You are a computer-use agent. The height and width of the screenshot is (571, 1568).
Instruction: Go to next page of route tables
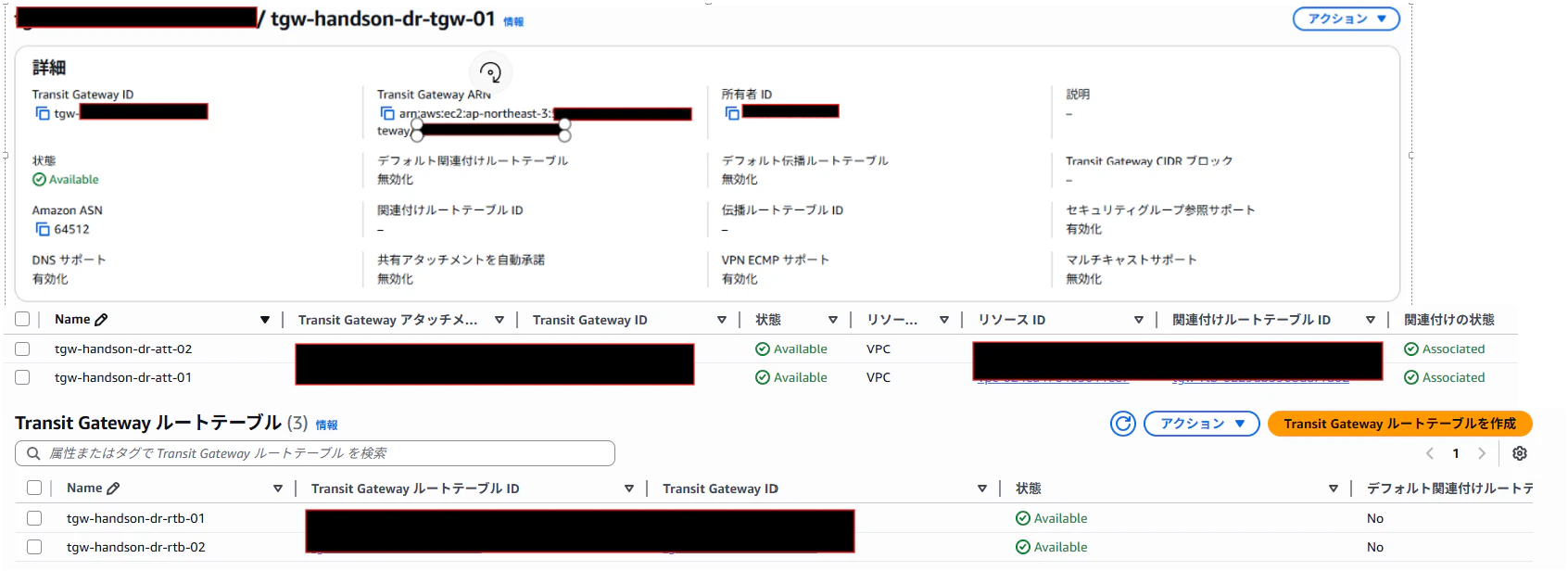(x=1482, y=453)
